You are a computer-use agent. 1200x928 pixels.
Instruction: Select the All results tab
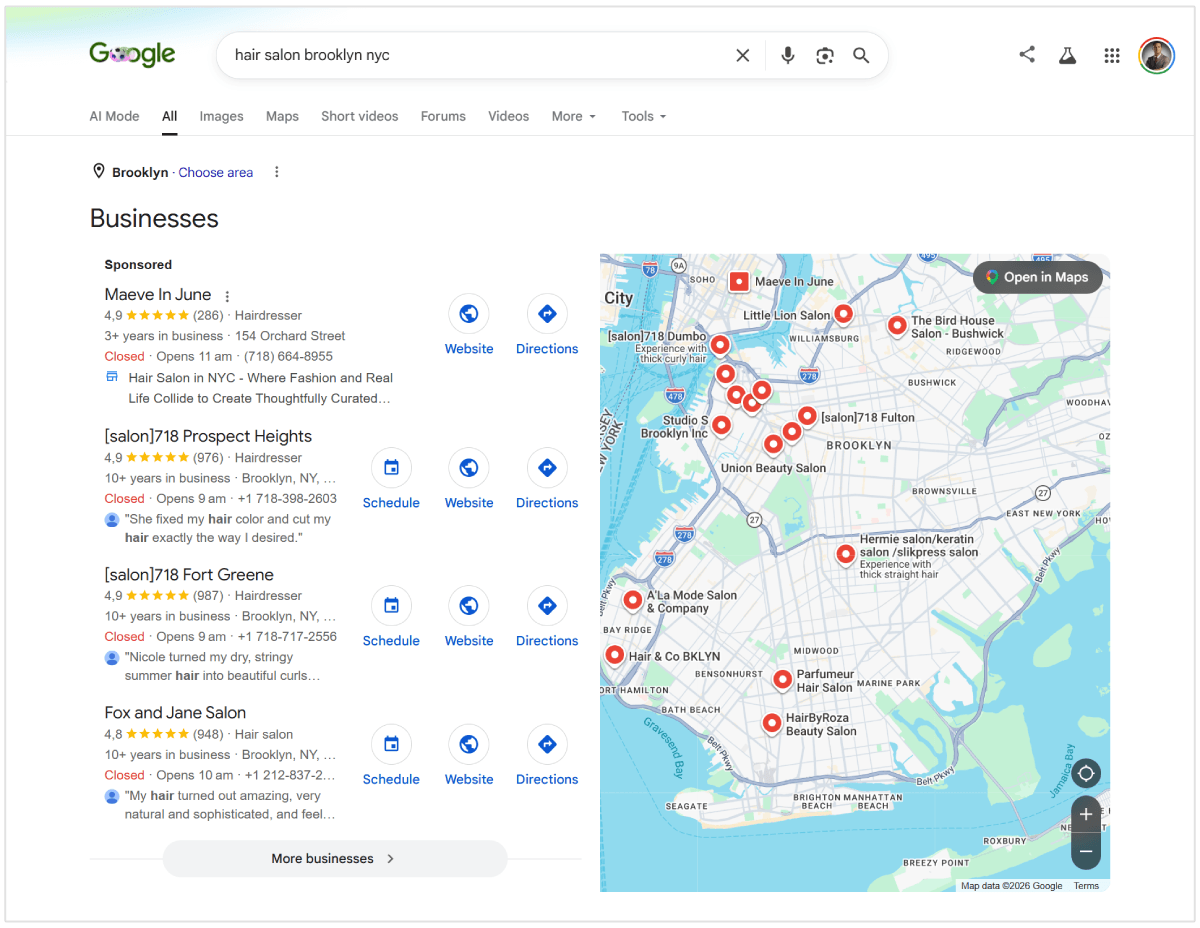click(170, 116)
